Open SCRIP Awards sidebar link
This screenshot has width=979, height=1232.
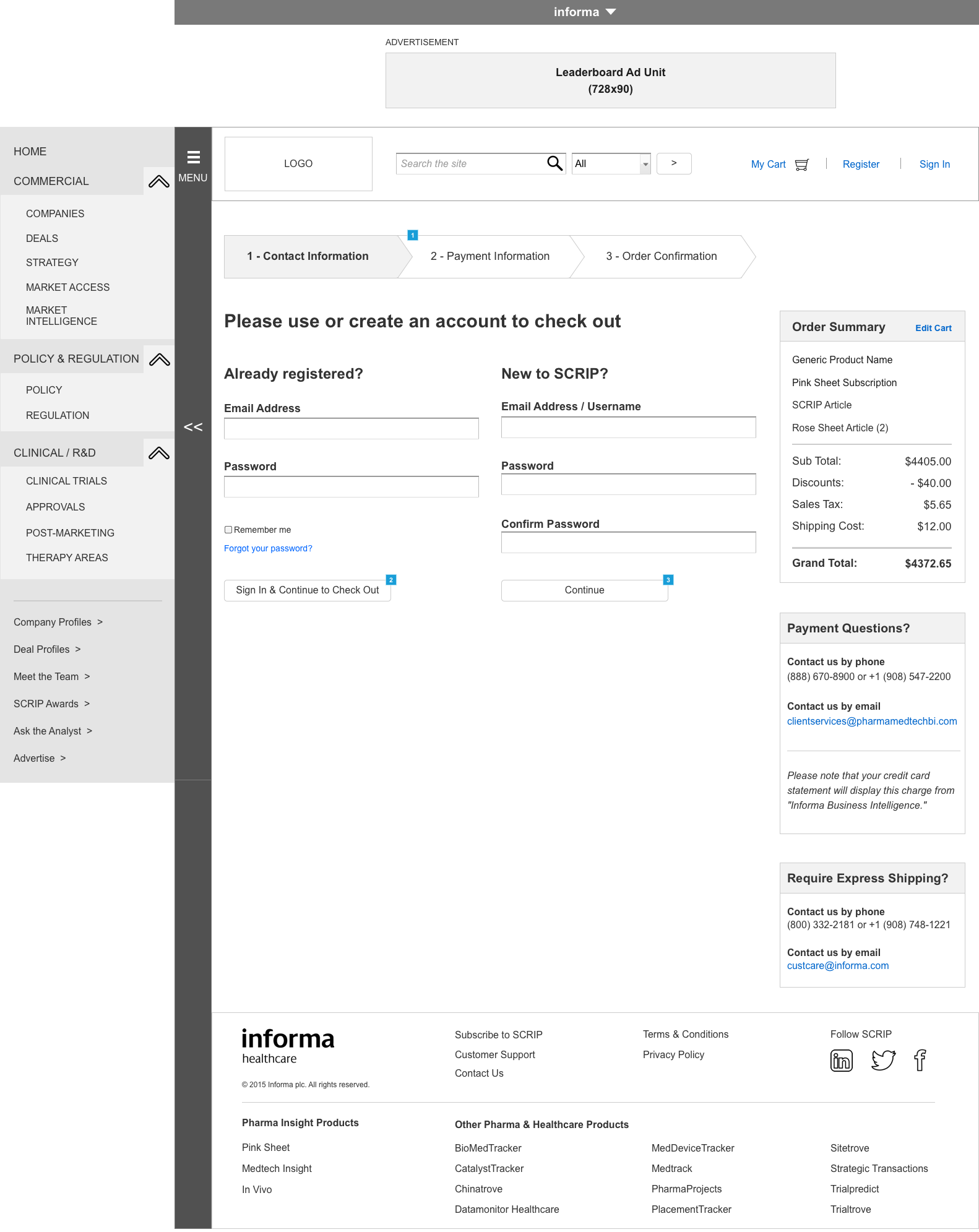click(52, 704)
